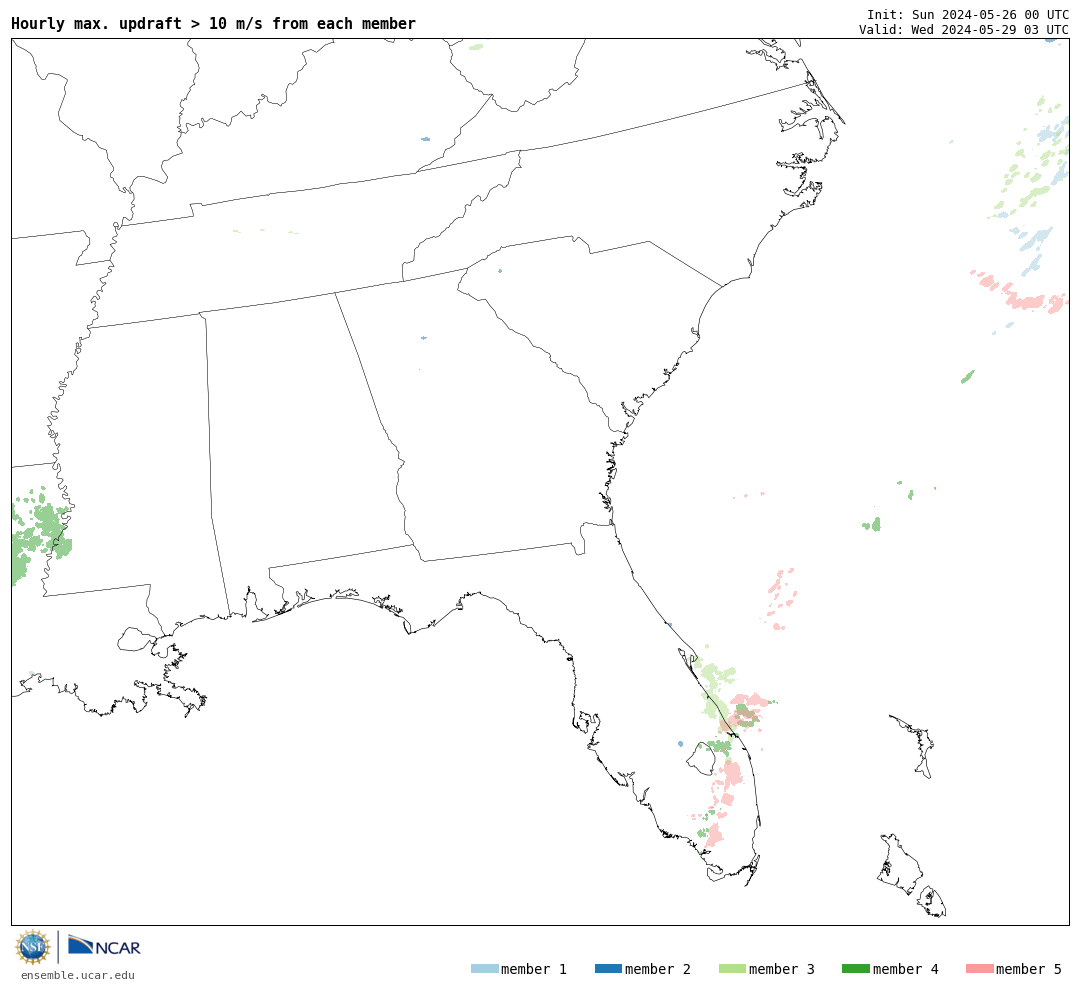Click the 'Hourly max. updraft > 10 m/s' title
1080x988 pixels.
214,23
